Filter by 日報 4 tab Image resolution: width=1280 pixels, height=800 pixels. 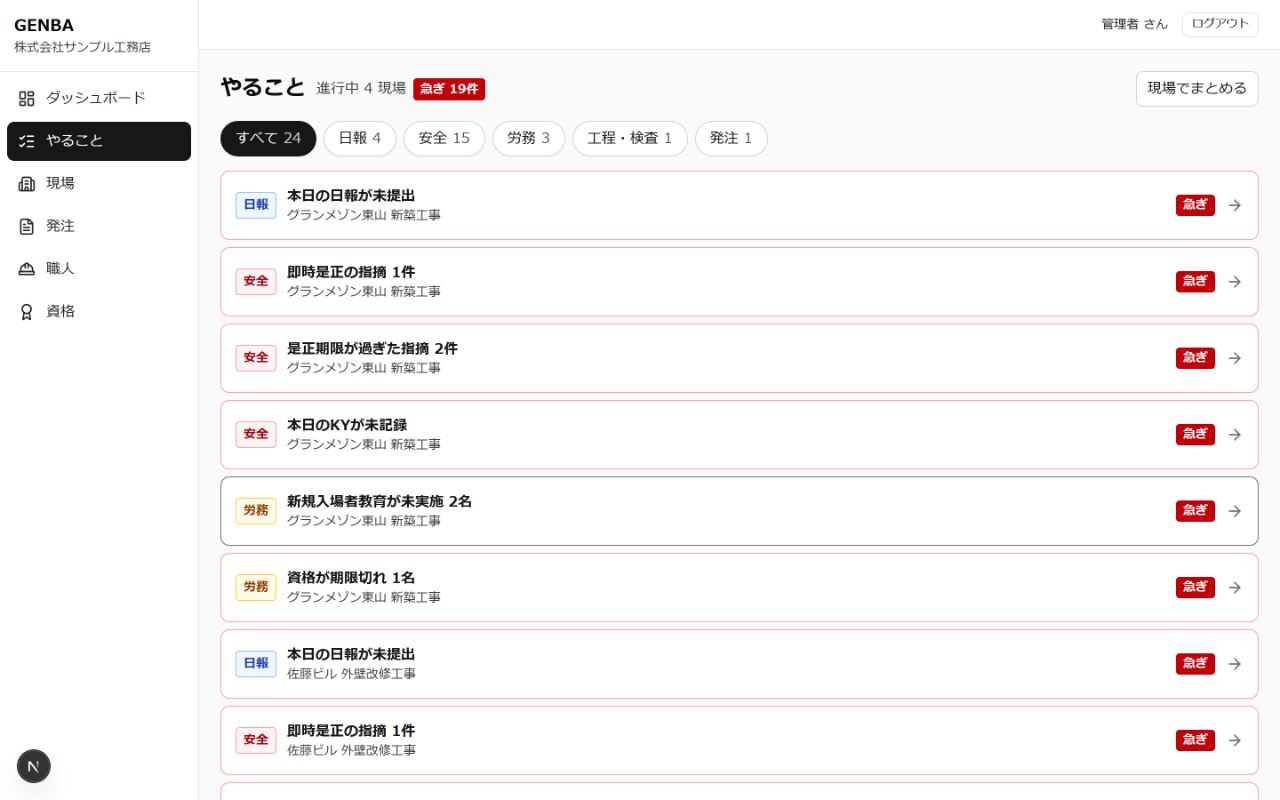(x=360, y=138)
